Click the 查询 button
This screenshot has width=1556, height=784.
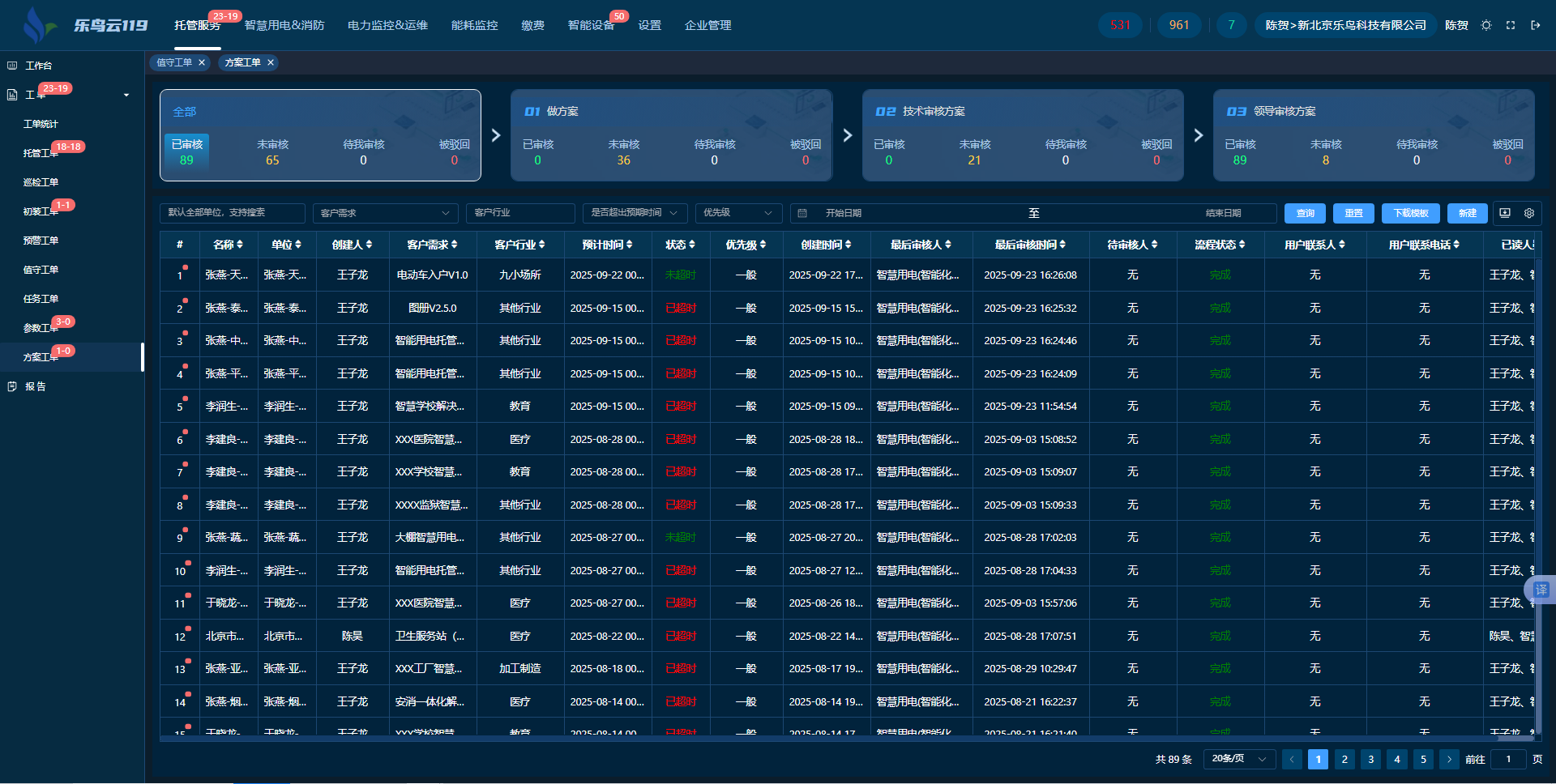pyautogui.click(x=1305, y=213)
